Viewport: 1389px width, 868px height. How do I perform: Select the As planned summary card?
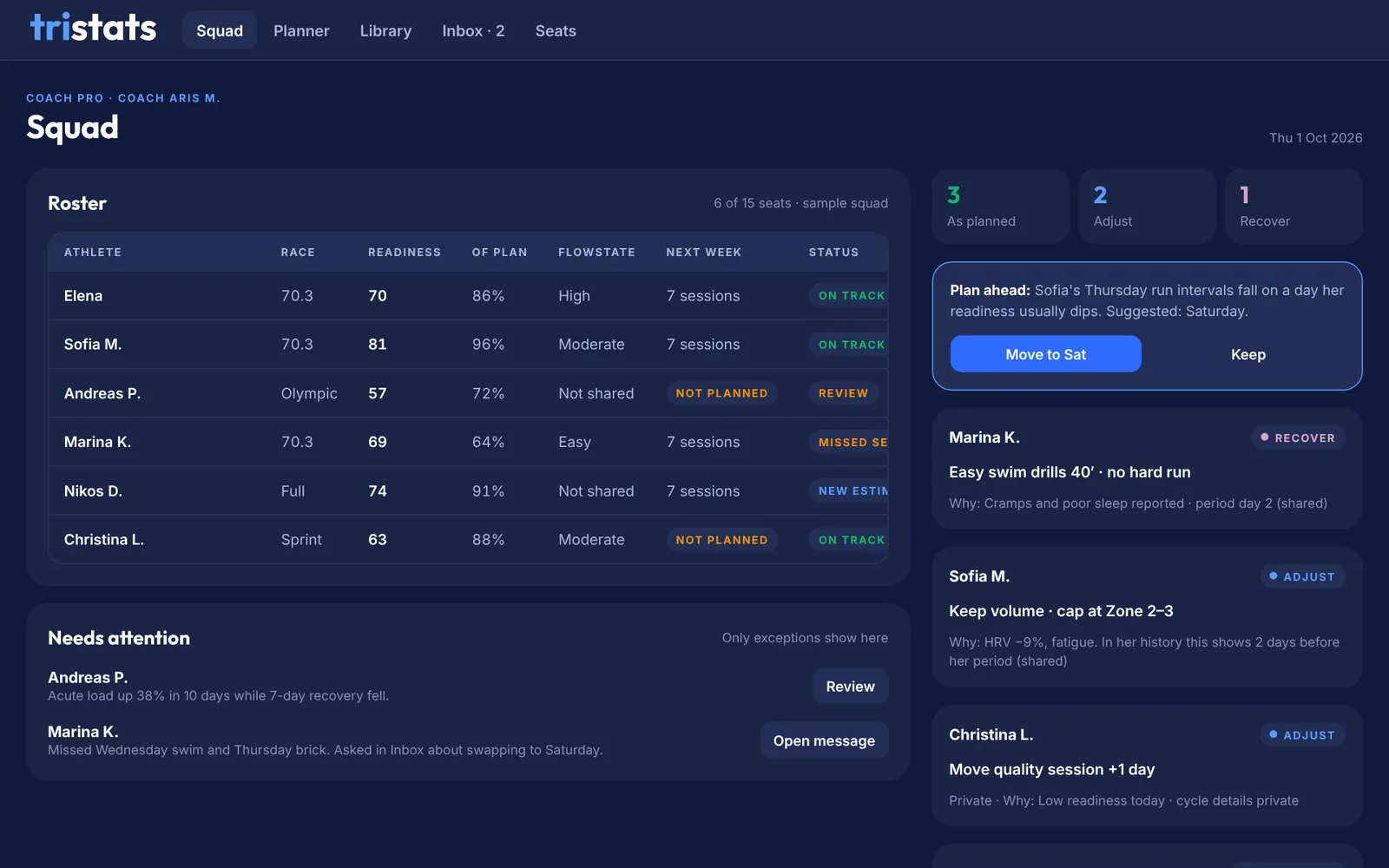1000,207
